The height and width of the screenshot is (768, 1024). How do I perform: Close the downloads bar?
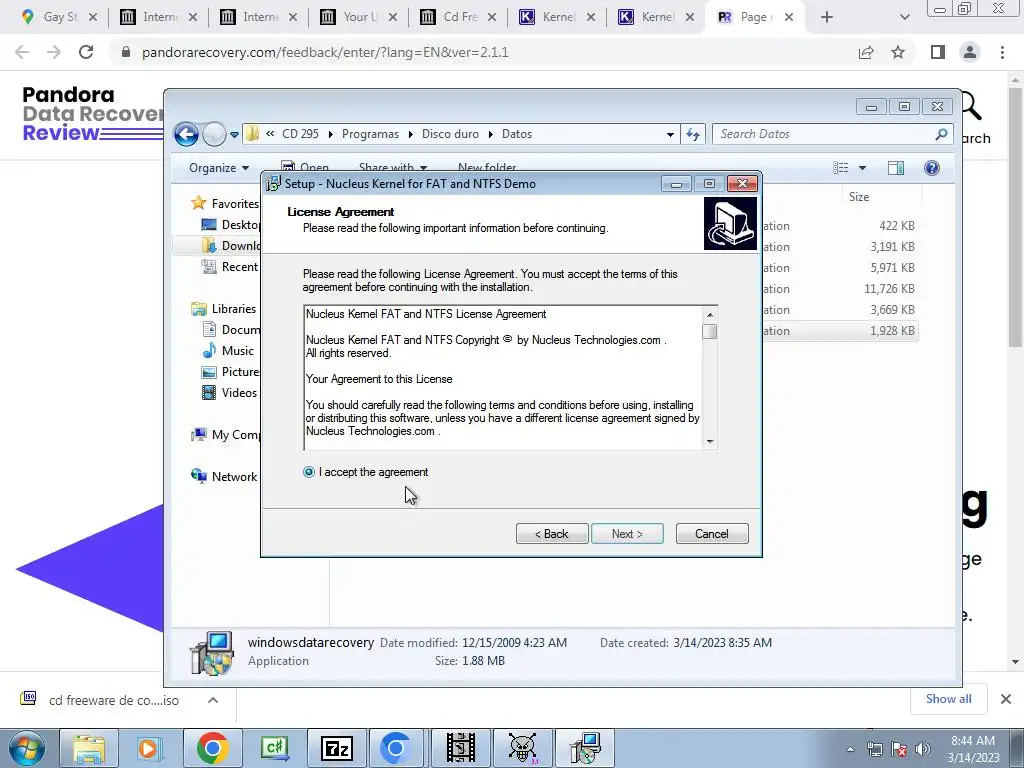pyautogui.click(x=1006, y=699)
